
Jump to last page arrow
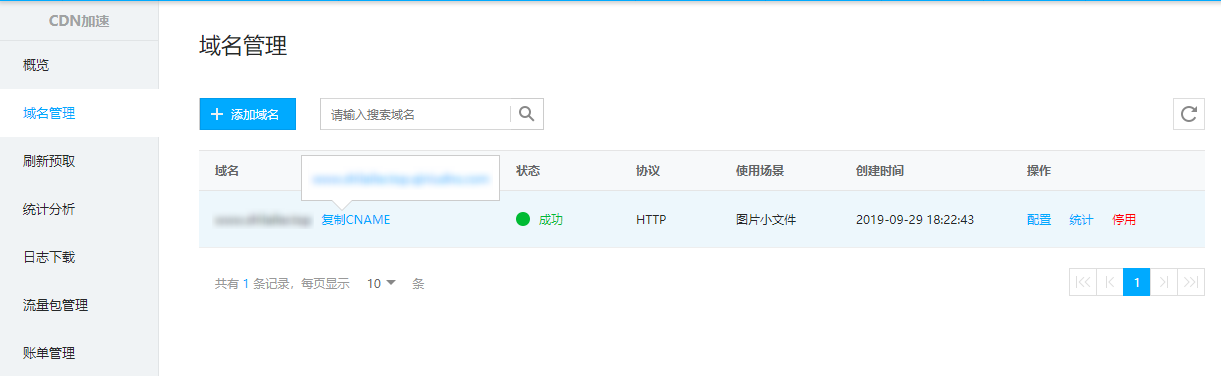[1190, 282]
